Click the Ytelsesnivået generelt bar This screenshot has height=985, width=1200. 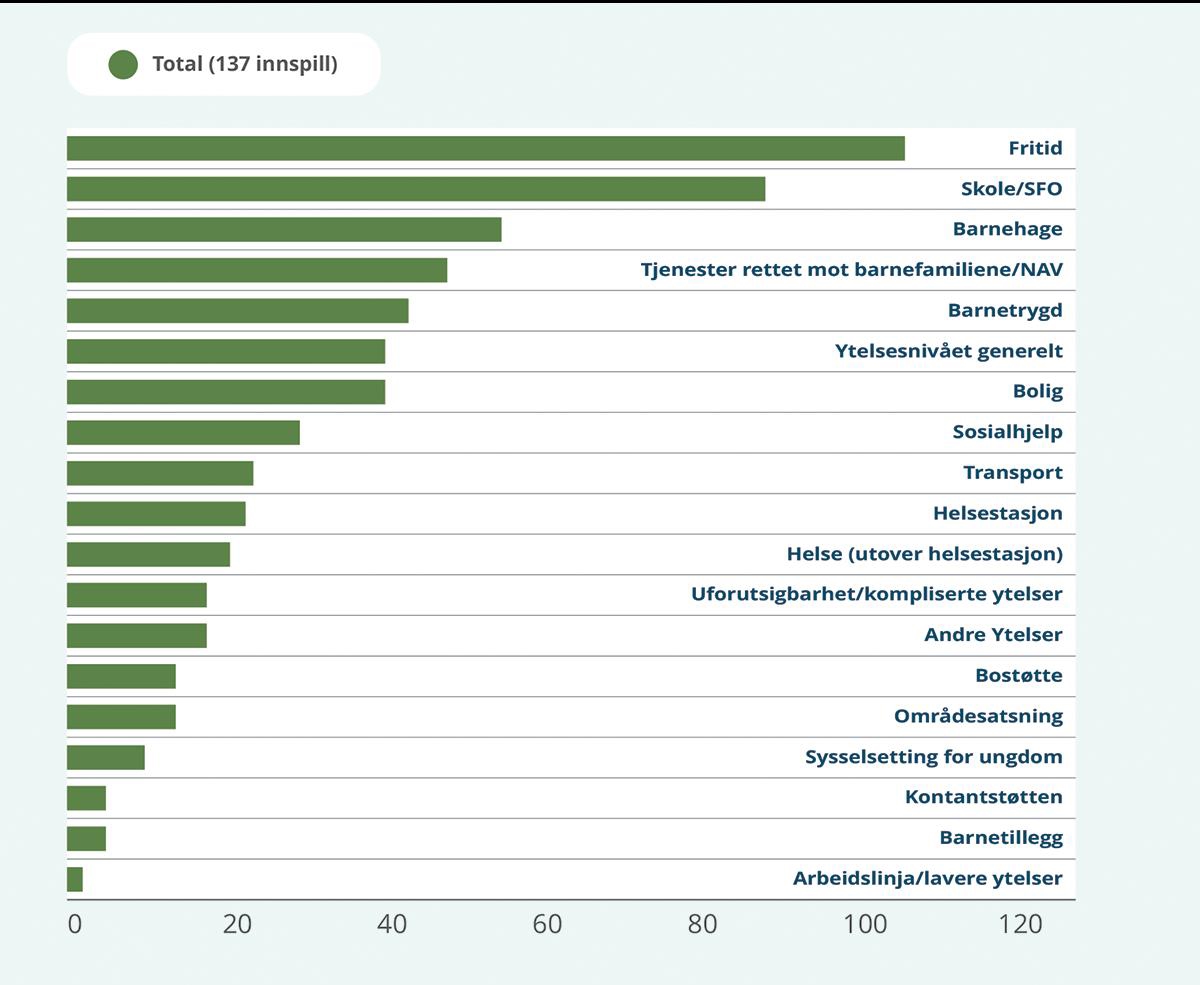[225, 351]
